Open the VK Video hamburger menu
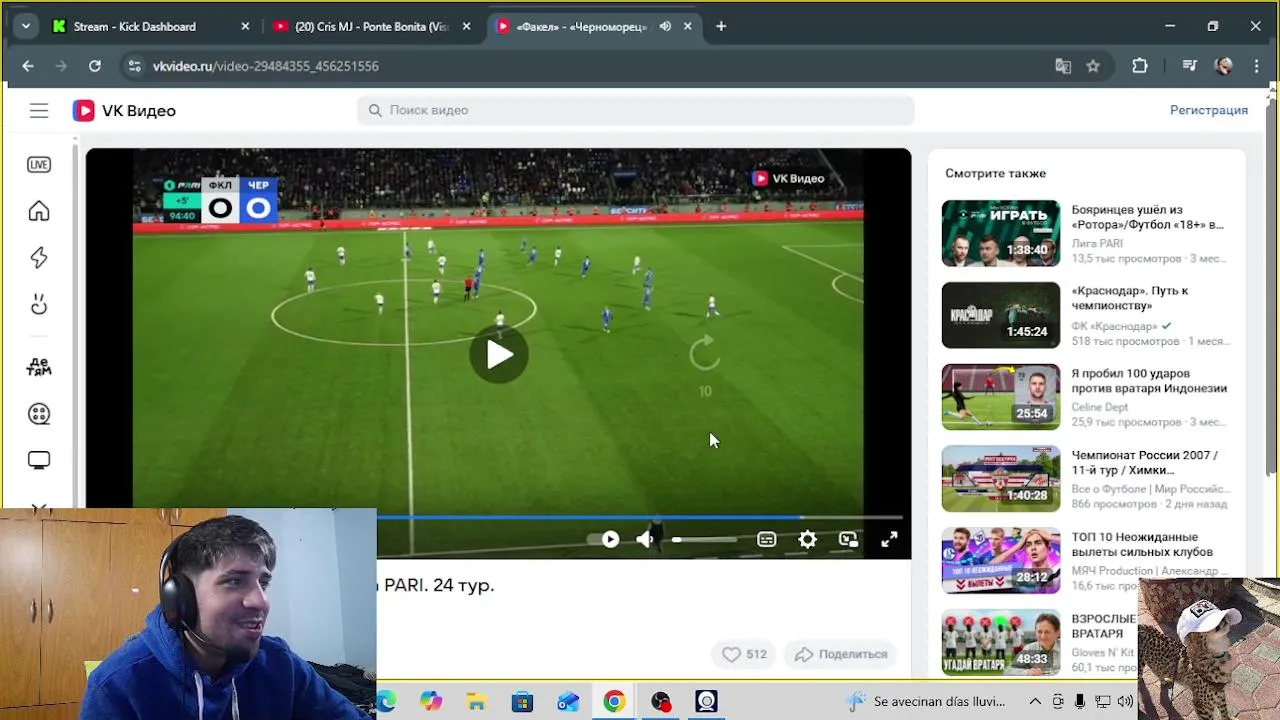The width and height of the screenshot is (1280, 720). point(39,111)
